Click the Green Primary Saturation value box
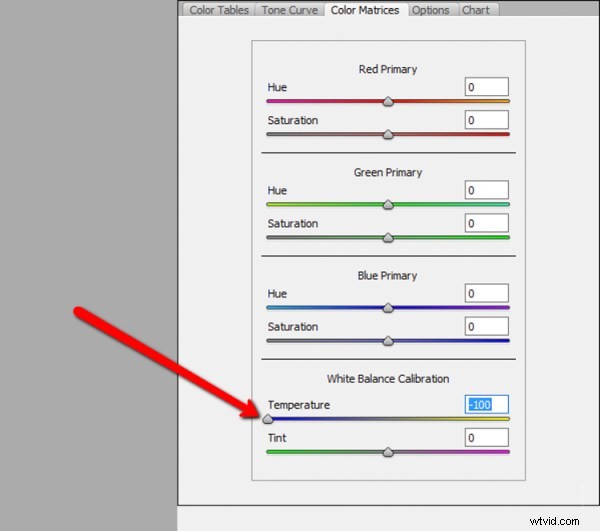Image resolution: width=600 pixels, height=531 pixels. (486, 223)
